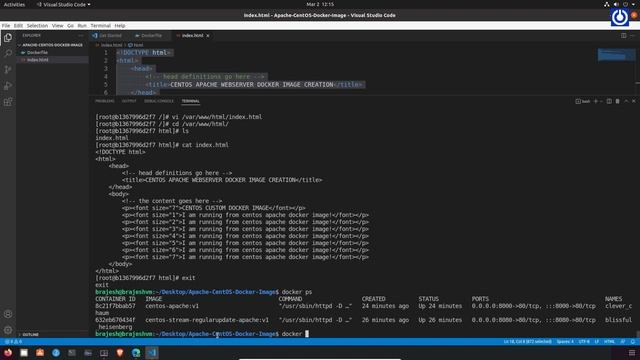The image size is (640, 360).
Task: Switch to the Problems panel tab
Action: click(104, 101)
